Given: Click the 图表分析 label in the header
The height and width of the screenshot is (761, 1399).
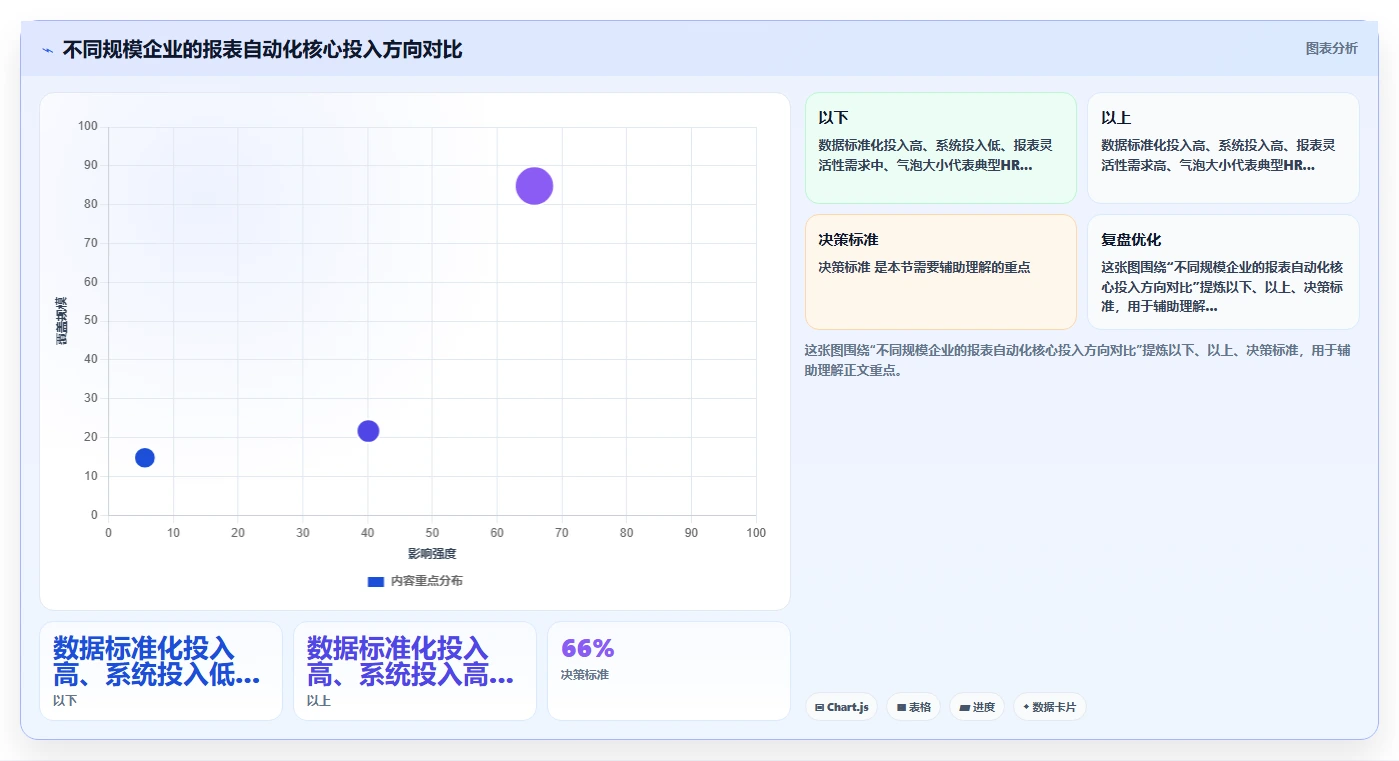Looking at the screenshot, I should 1331,48.
